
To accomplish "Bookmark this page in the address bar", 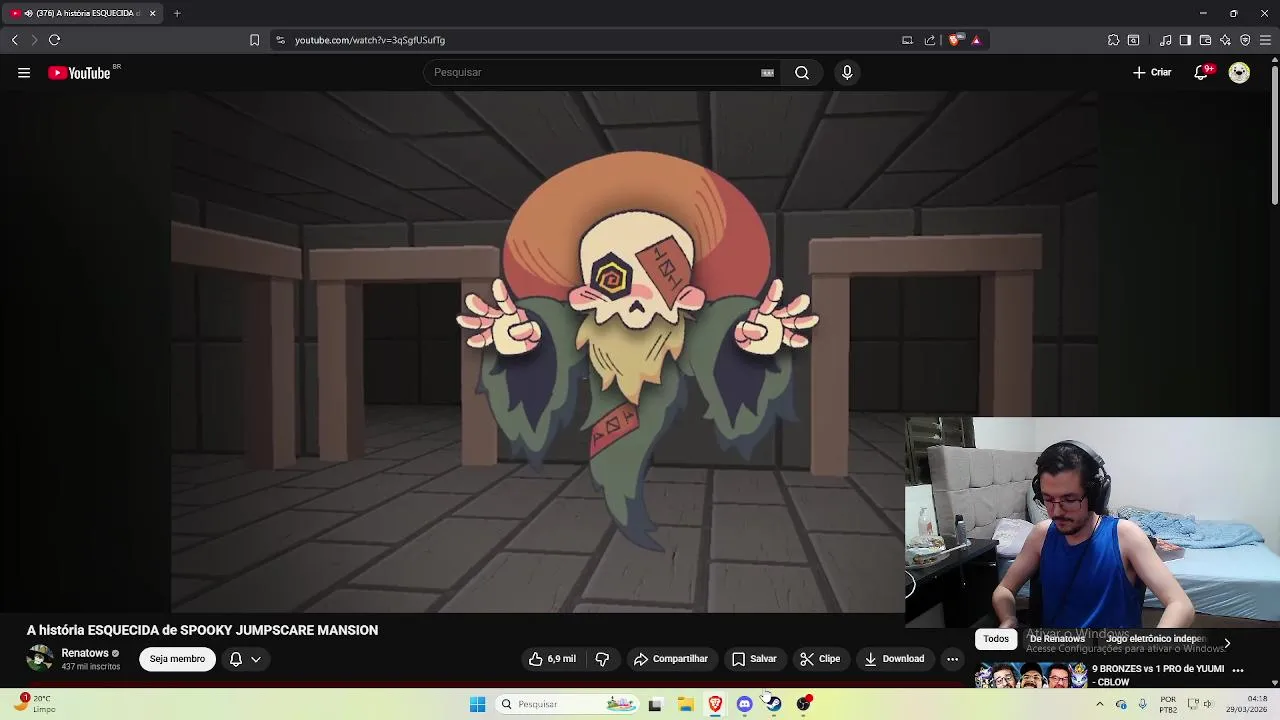I will pyautogui.click(x=254, y=40).
